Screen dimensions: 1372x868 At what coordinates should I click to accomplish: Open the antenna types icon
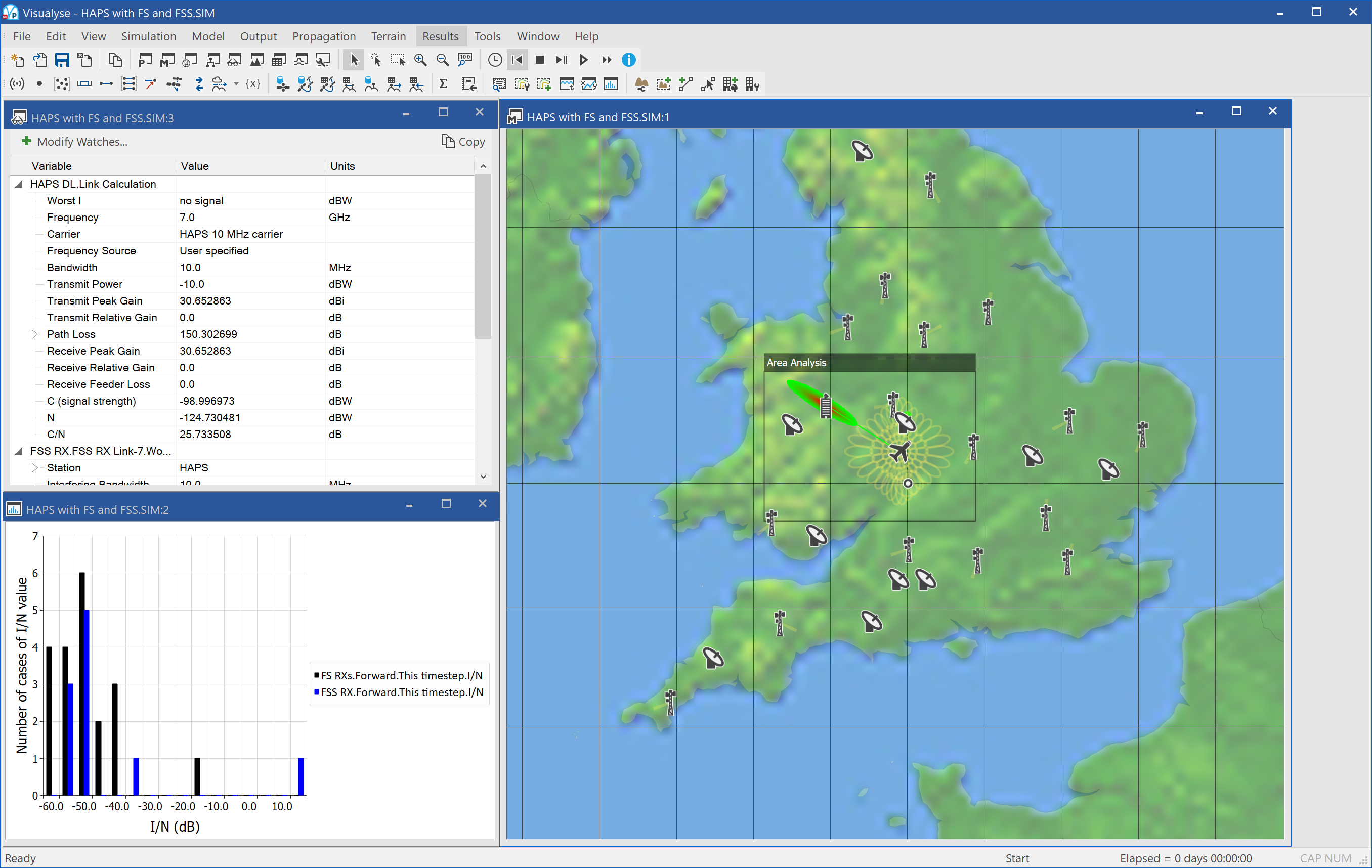click(x=18, y=84)
